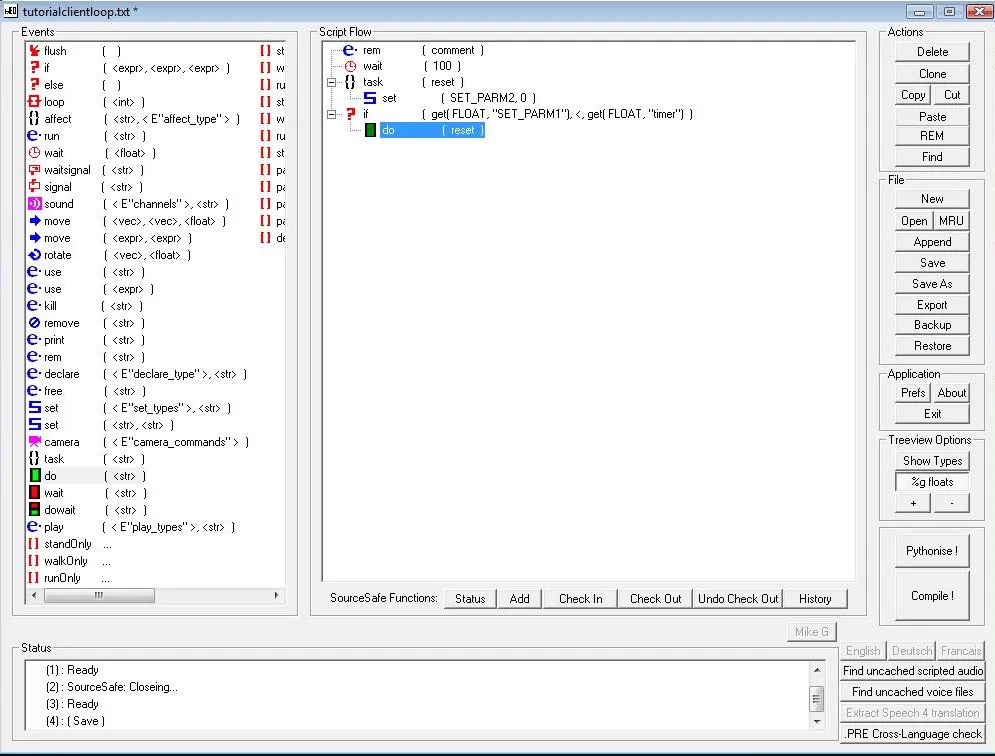Click the Append button
The height and width of the screenshot is (756, 995).
tap(932, 242)
